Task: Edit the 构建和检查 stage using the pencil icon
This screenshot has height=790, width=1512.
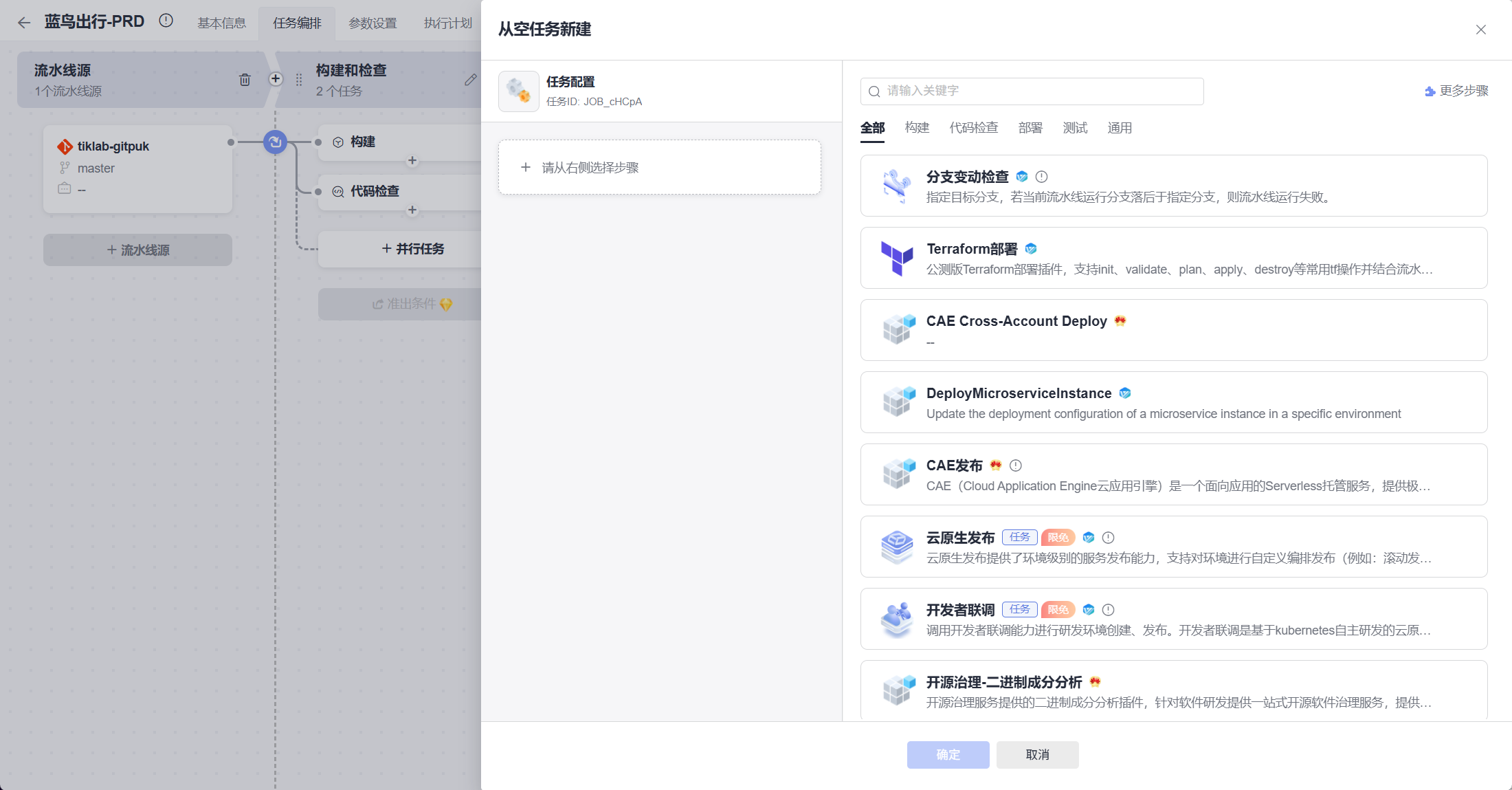Action: (470, 80)
